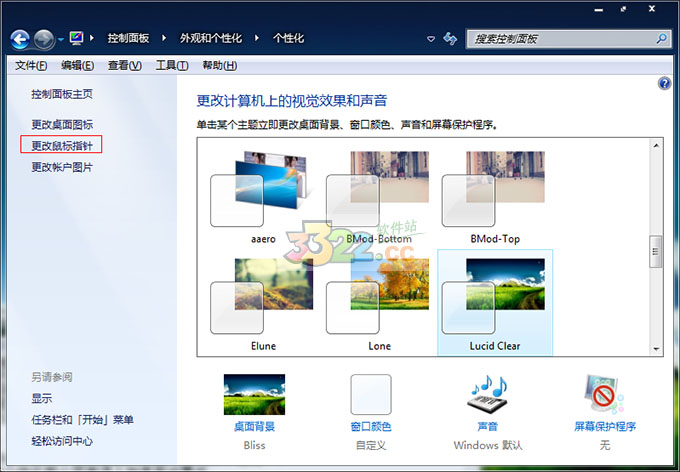Open the 屏幕保护程序 link
This screenshot has width=680, height=472.
[x=605, y=427]
